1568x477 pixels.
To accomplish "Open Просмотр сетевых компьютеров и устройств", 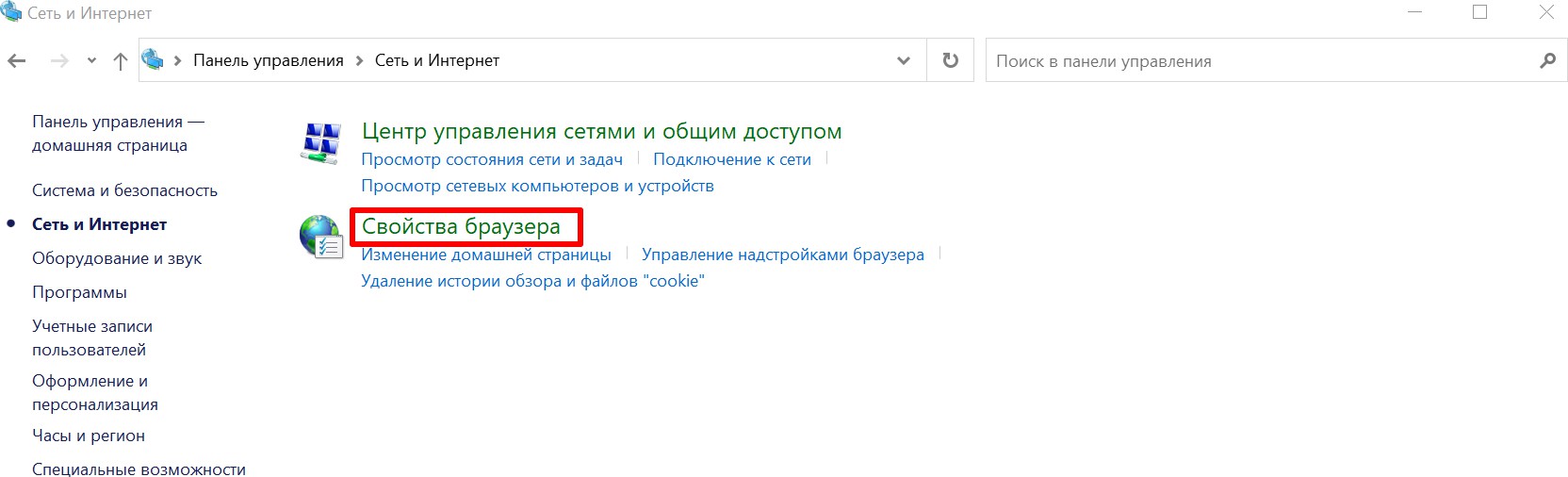I will click(x=538, y=186).
